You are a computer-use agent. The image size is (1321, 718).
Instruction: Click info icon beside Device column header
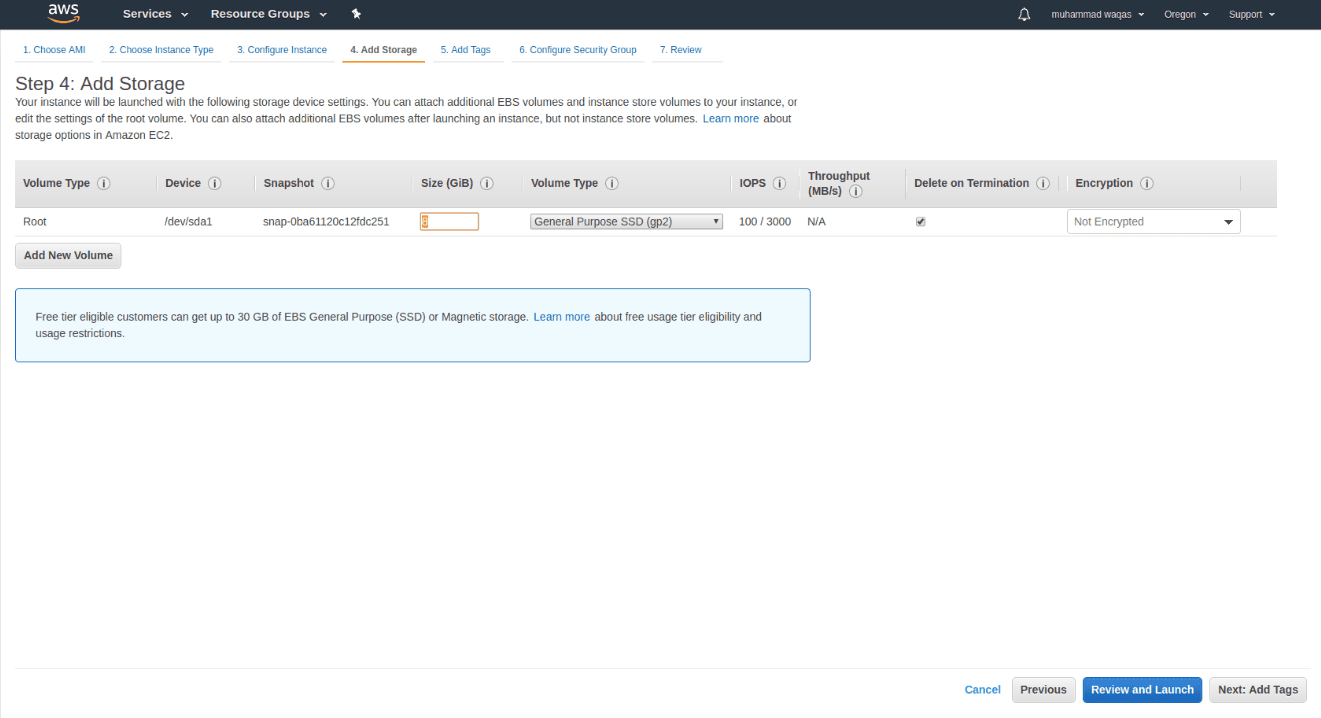point(215,184)
